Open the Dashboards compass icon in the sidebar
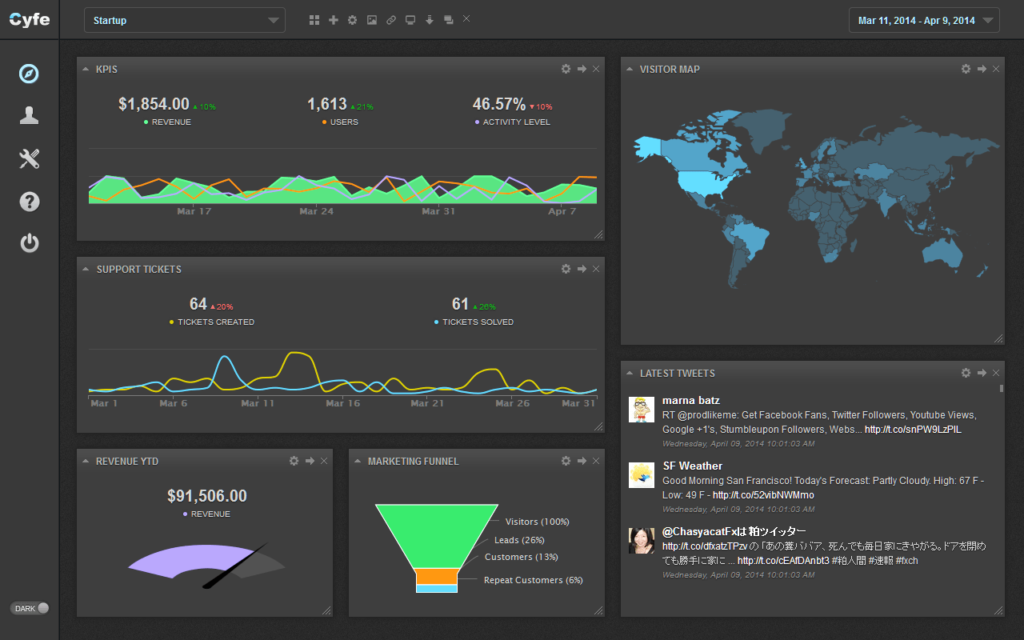Image resolution: width=1024 pixels, height=640 pixels. (x=29, y=73)
